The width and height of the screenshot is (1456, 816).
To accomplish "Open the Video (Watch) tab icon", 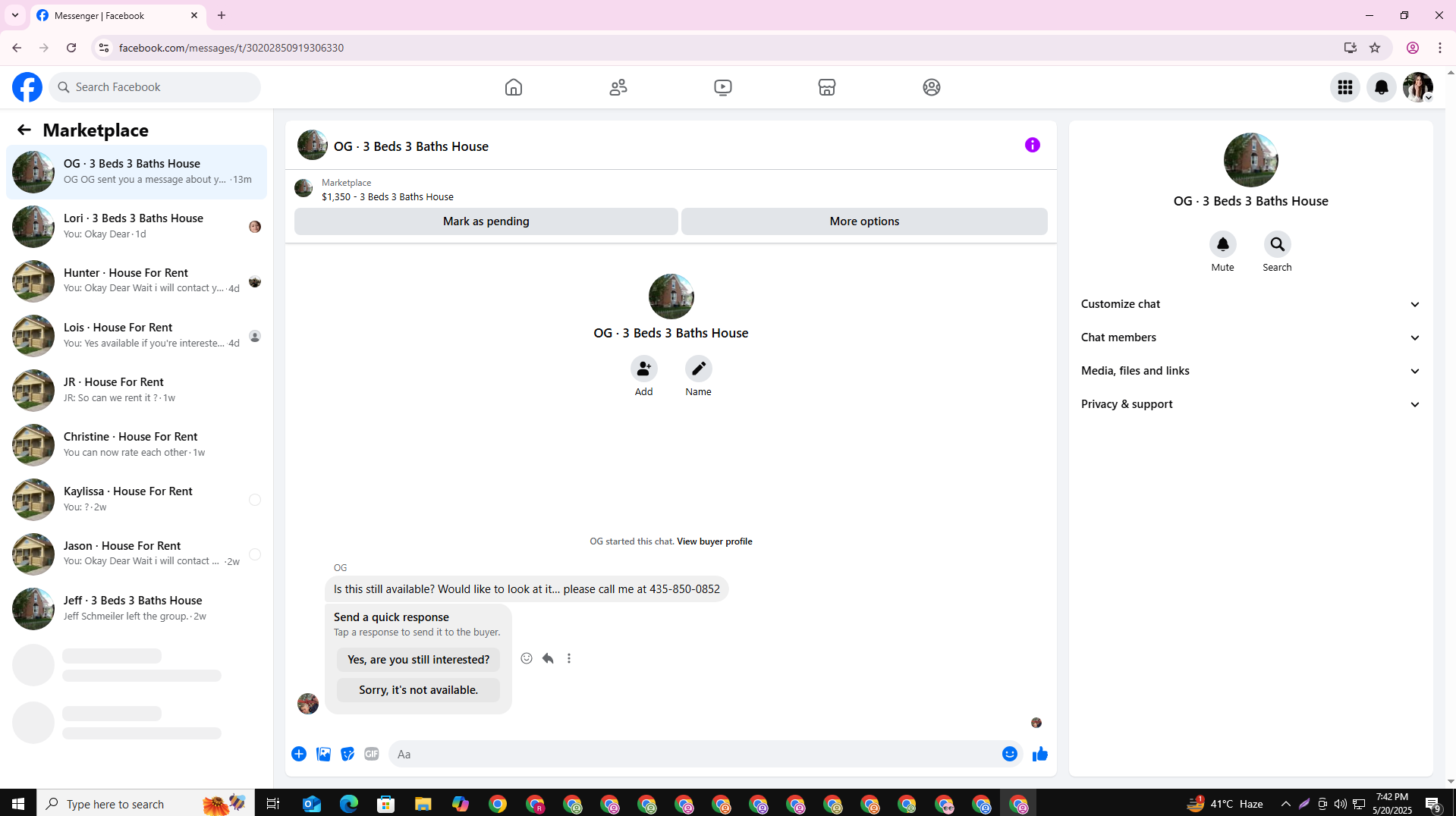I will tap(723, 87).
